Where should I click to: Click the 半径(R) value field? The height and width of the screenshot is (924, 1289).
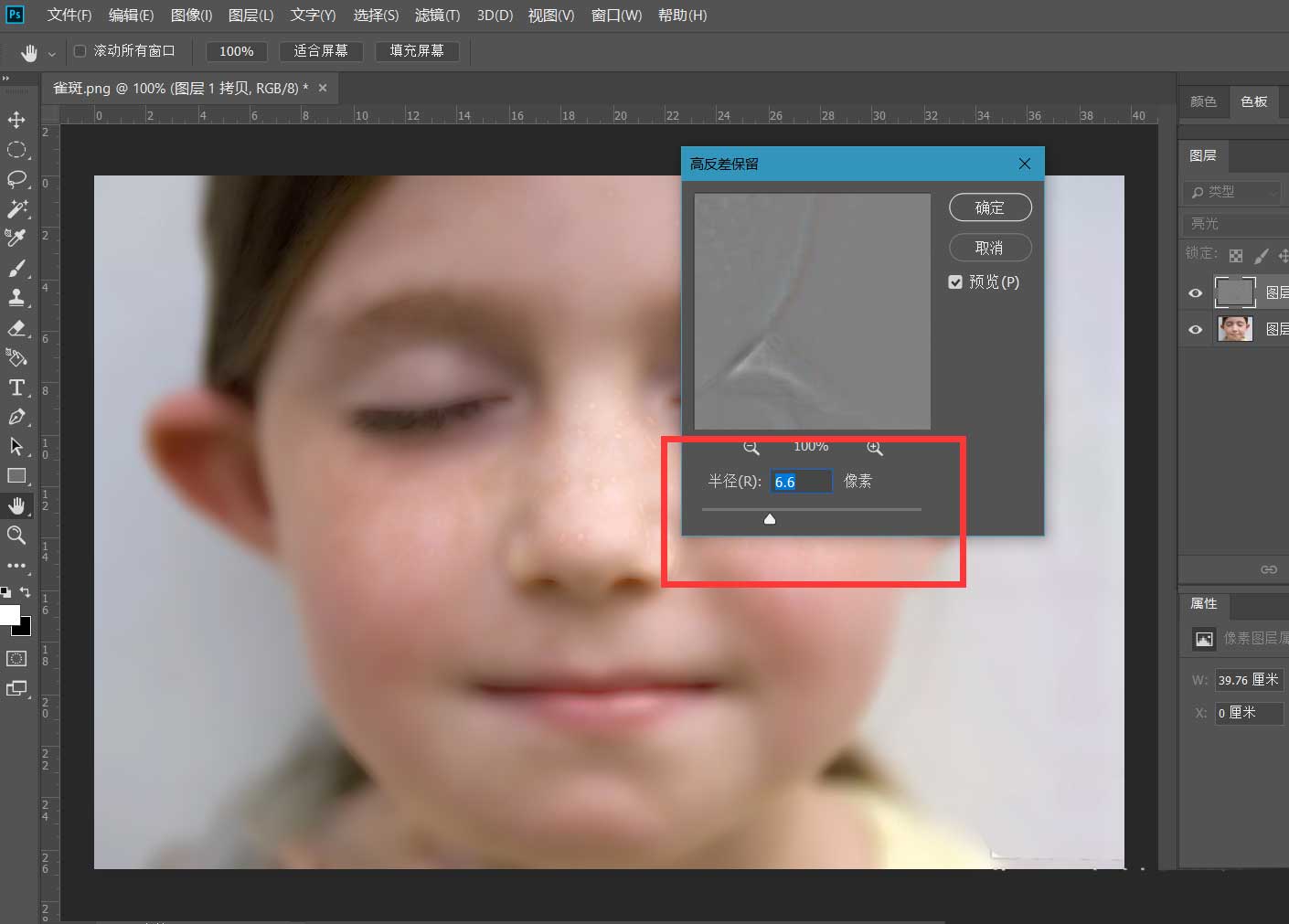(802, 482)
